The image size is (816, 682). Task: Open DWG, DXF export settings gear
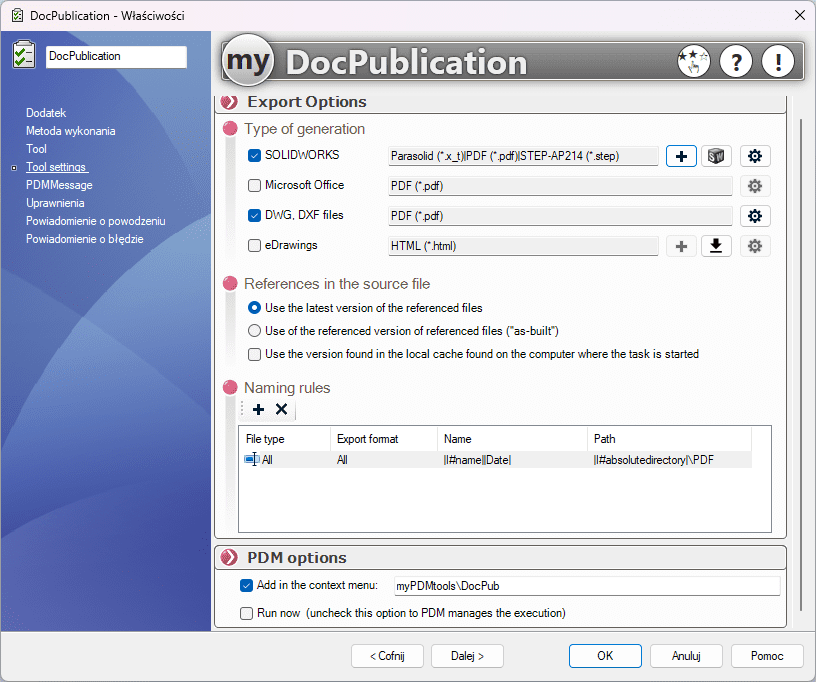pyautogui.click(x=755, y=215)
